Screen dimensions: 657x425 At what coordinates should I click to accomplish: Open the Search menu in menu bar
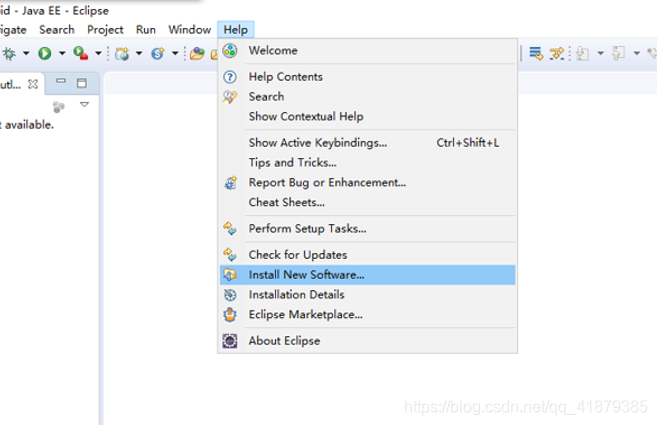click(x=57, y=30)
